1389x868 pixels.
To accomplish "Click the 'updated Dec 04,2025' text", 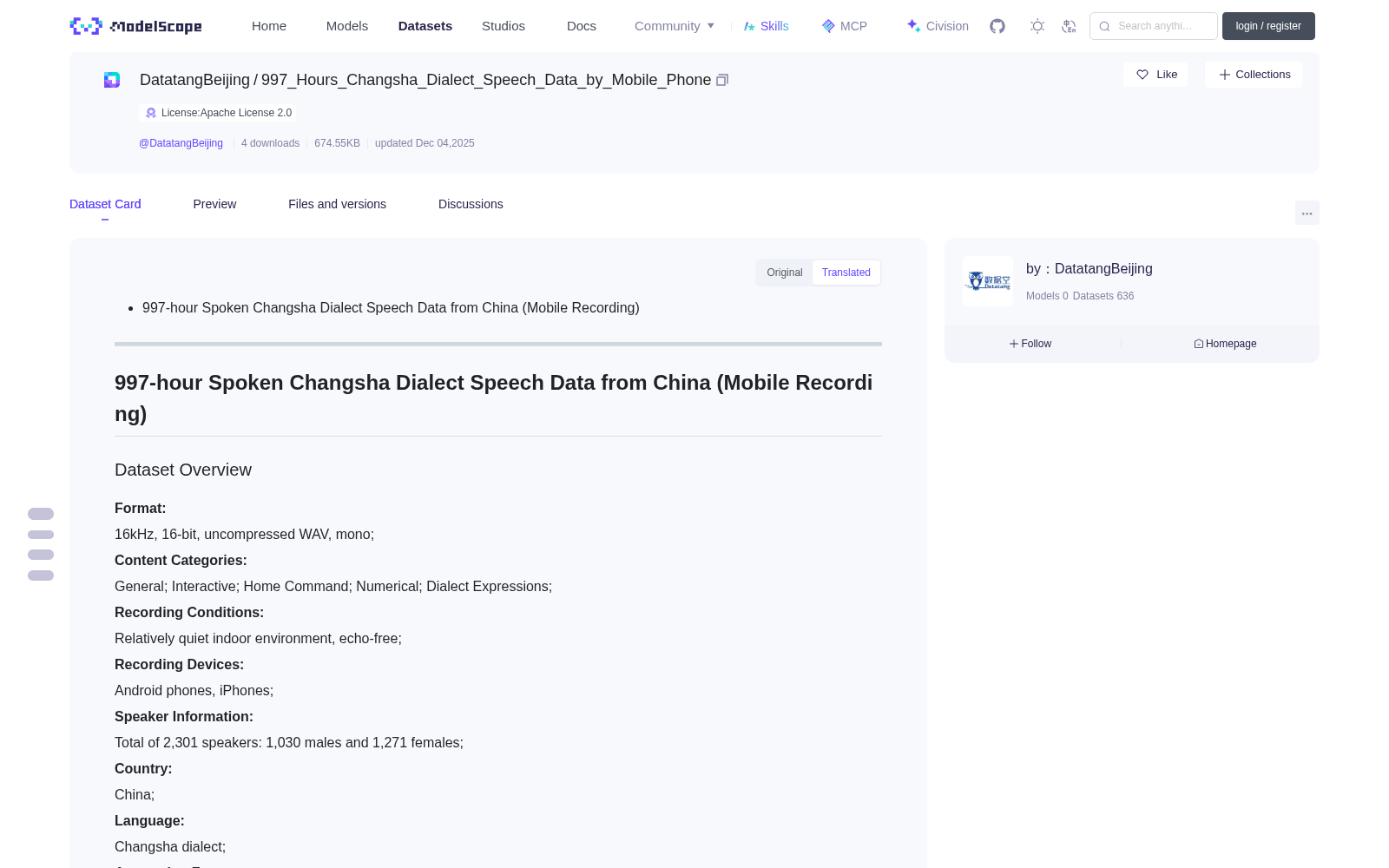I will click(425, 143).
